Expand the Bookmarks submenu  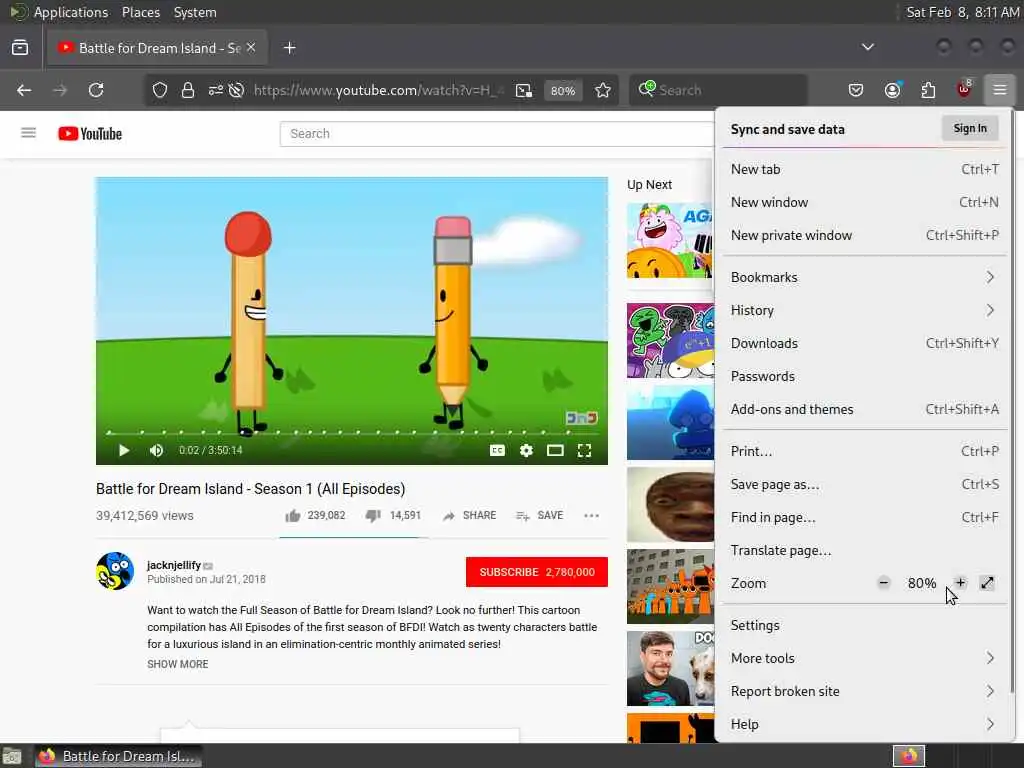865,277
